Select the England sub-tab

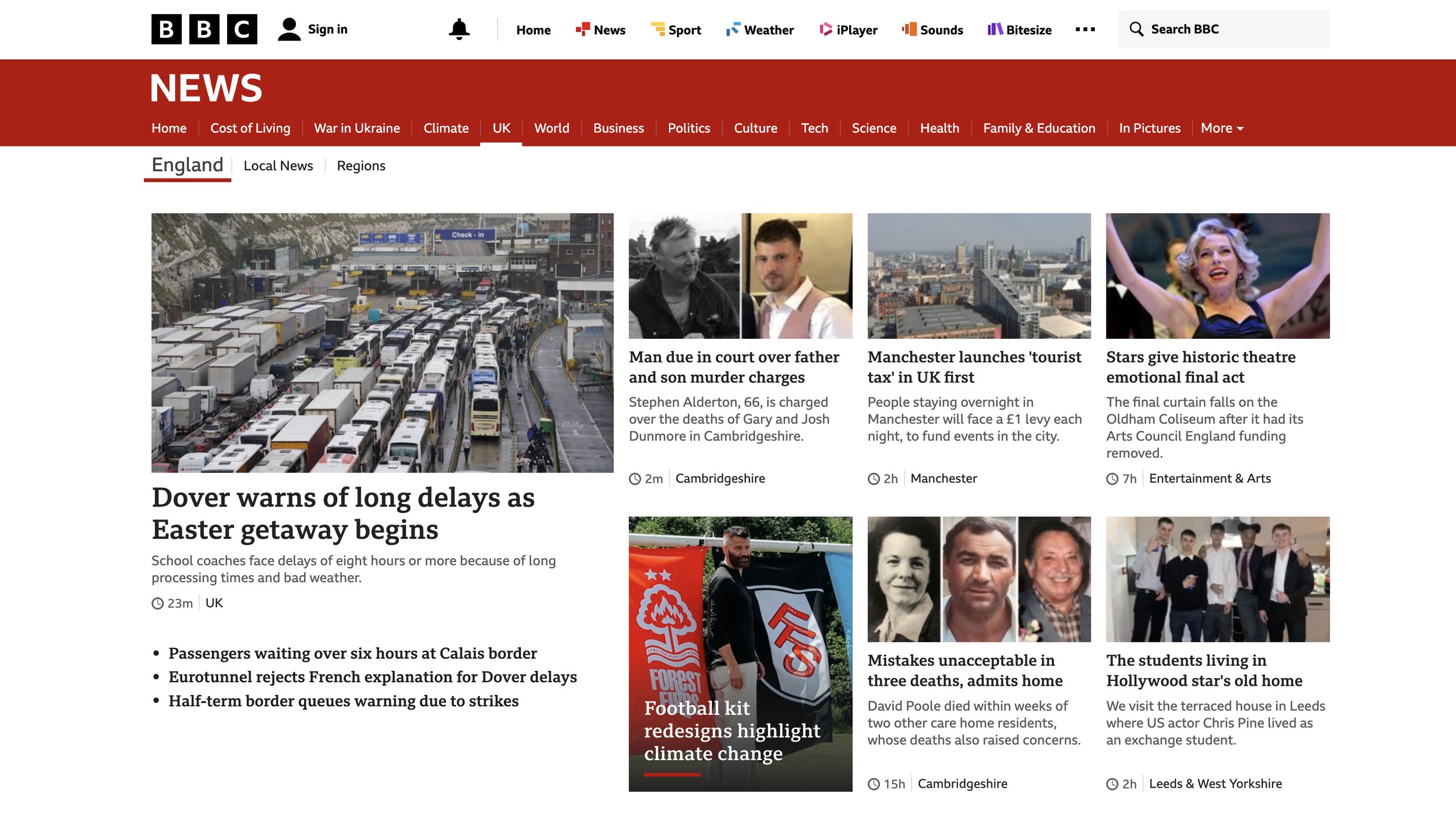[x=188, y=165]
